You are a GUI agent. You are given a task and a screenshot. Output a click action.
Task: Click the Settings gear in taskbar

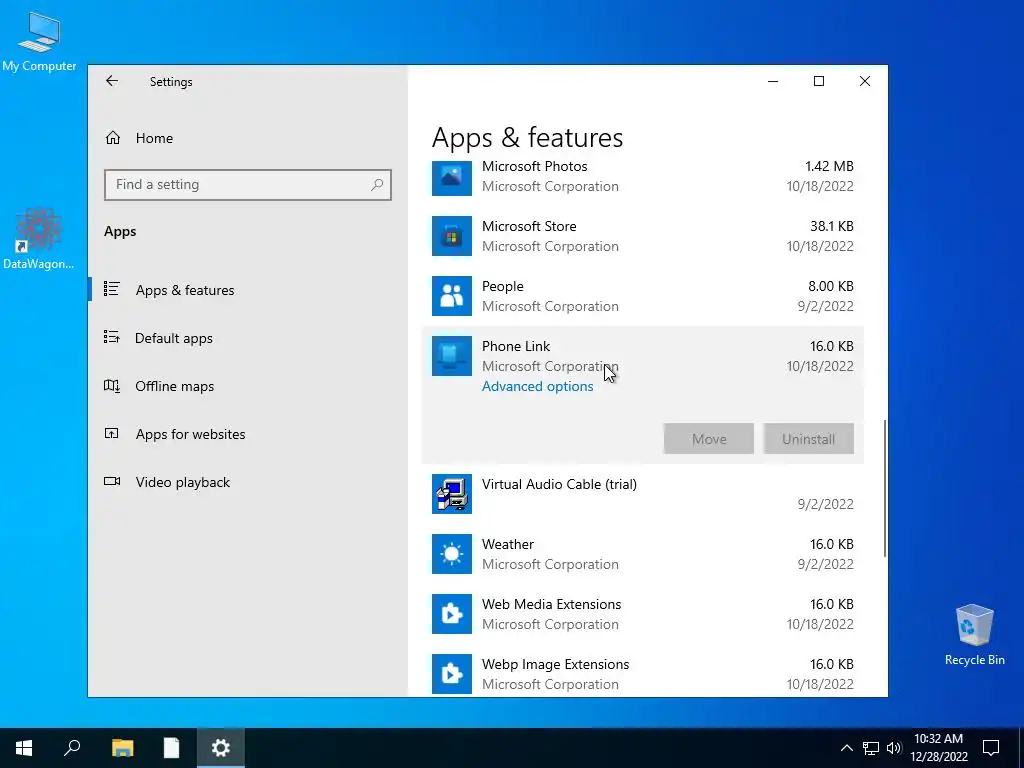click(221, 748)
